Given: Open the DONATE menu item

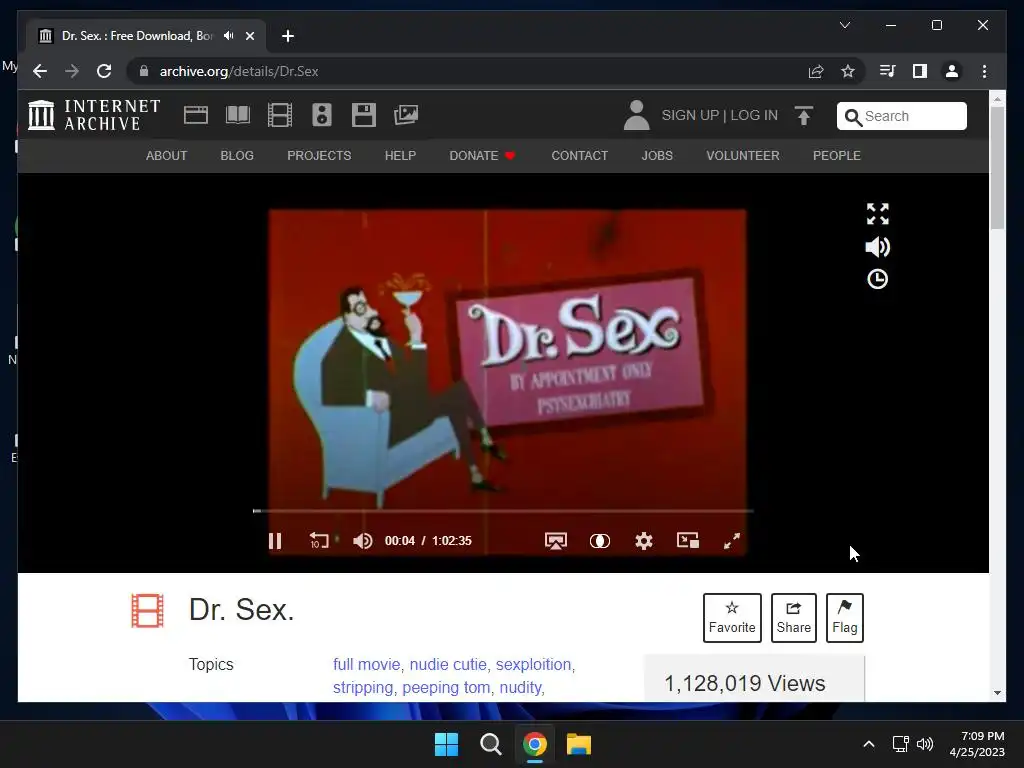Looking at the screenshot, I should point(483,155).
